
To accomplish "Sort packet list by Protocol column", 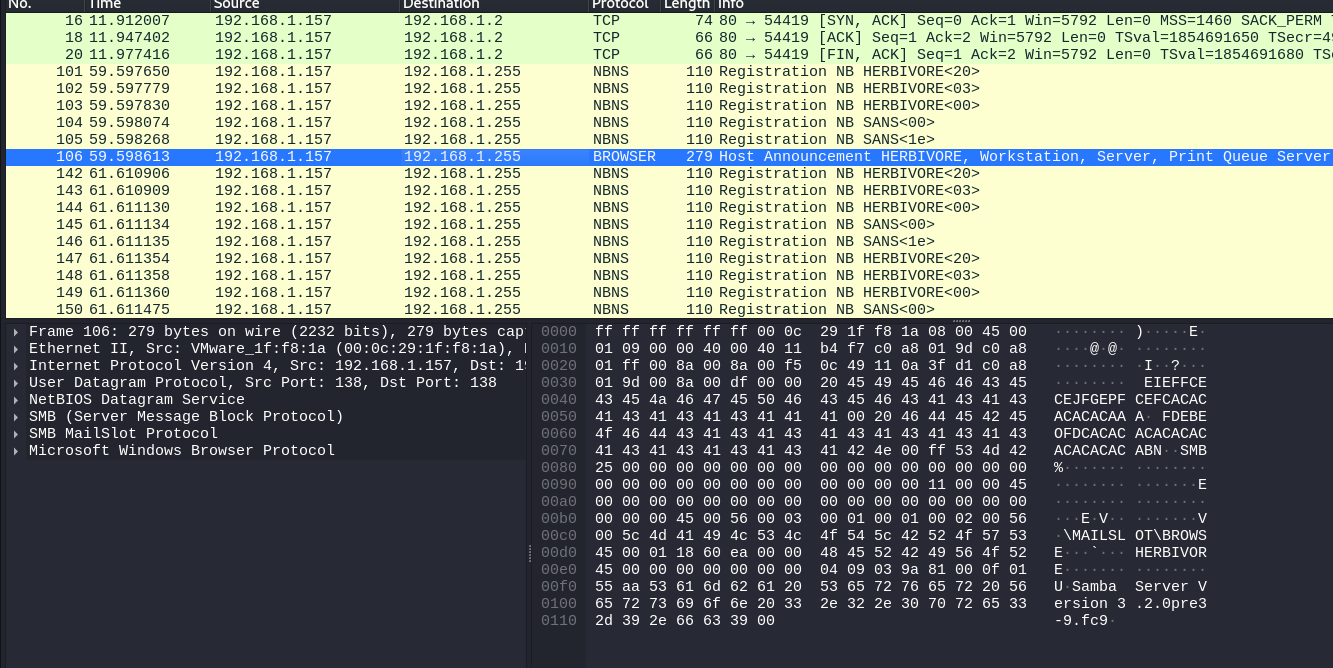I will click(620, 5).
